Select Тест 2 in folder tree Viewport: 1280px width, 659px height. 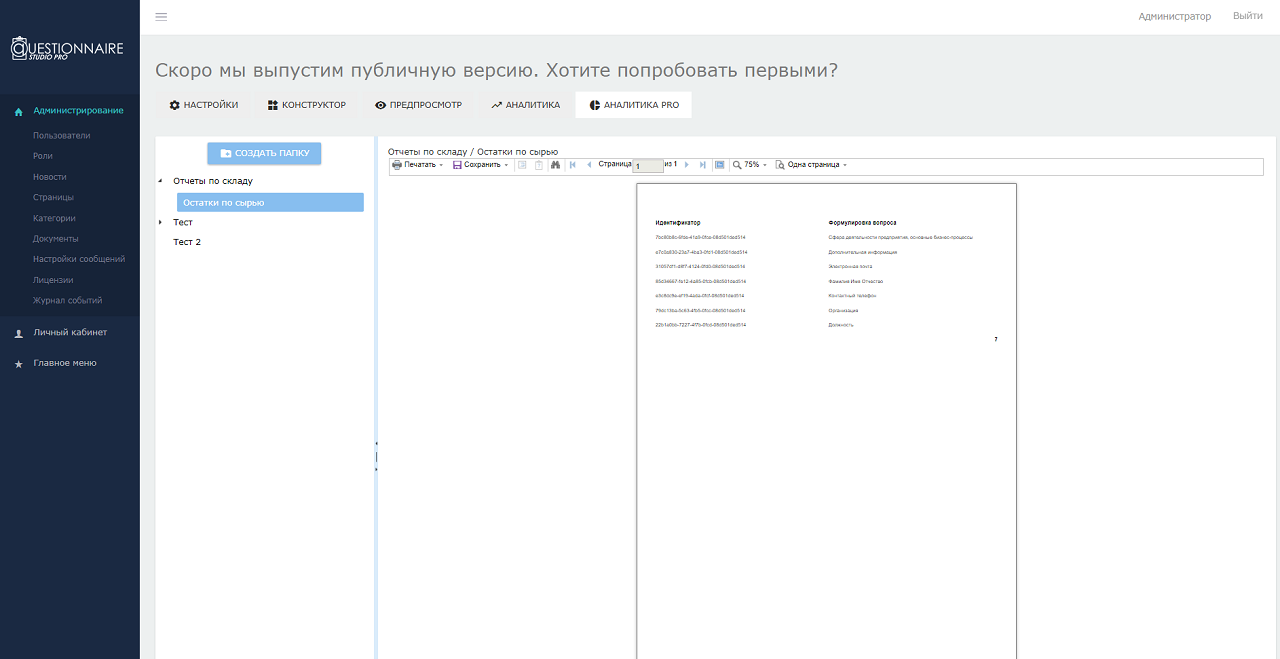pyautogui.click(x=187, y=242)
